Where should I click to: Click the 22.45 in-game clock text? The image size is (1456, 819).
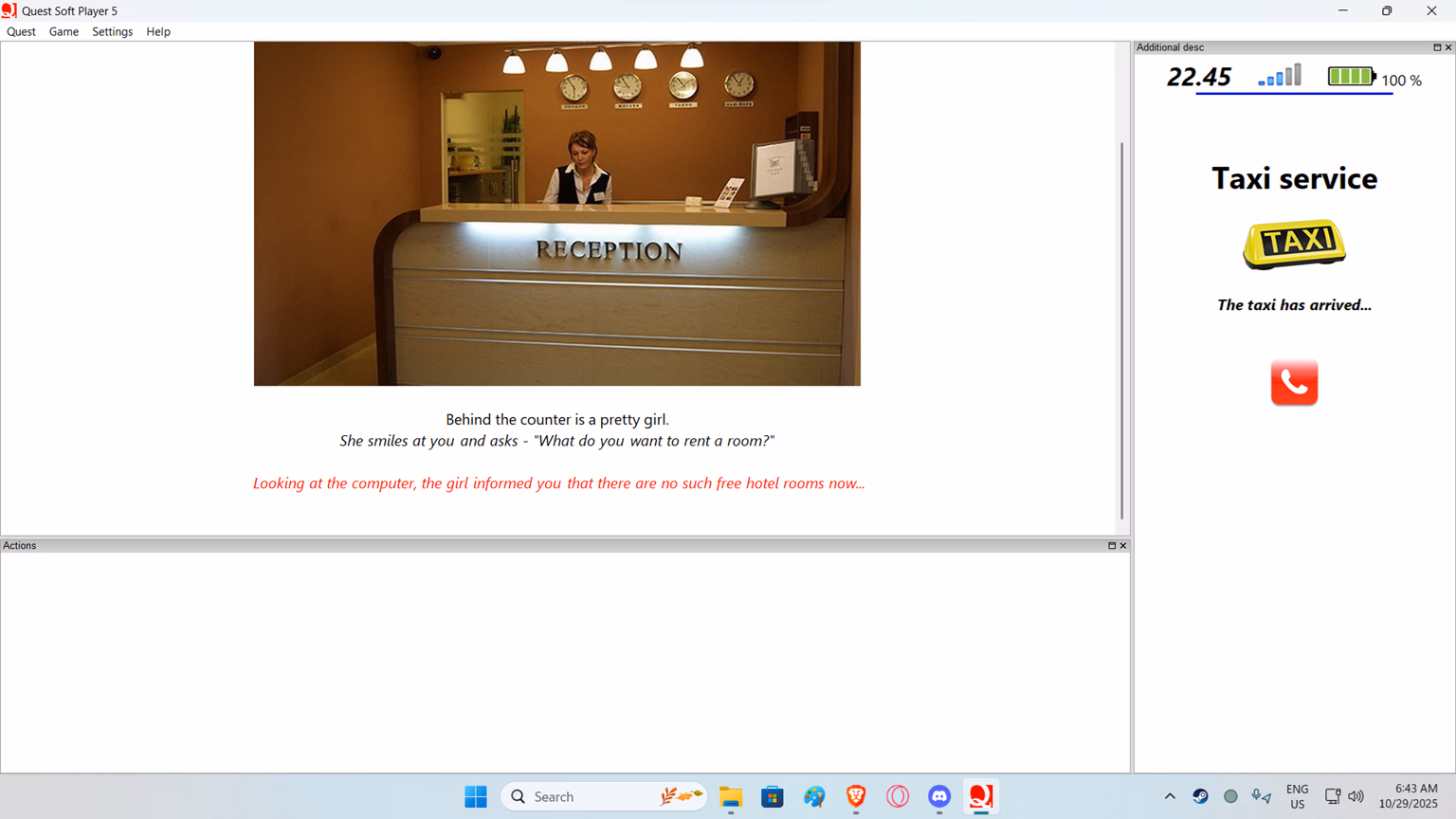coord(1199,77)
